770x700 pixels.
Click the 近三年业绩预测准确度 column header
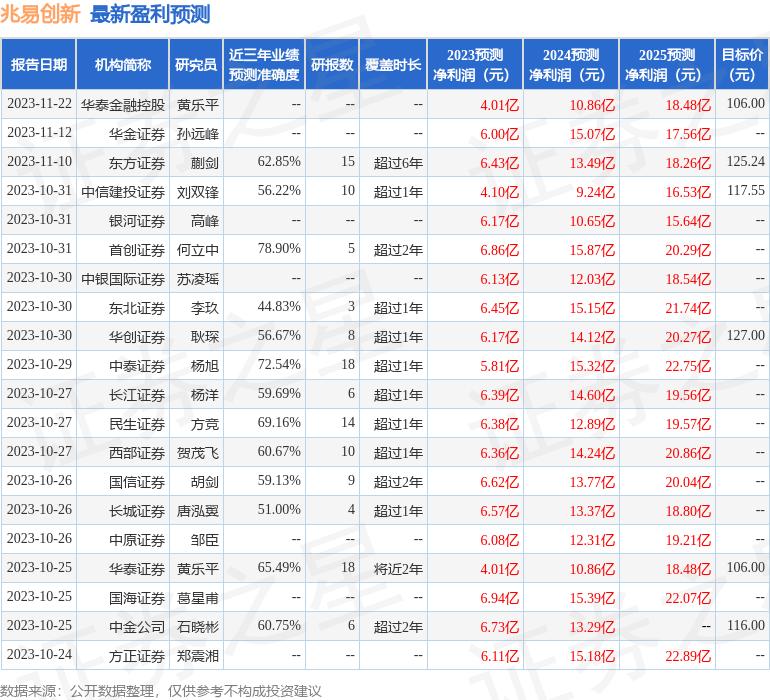coord(264,64)
